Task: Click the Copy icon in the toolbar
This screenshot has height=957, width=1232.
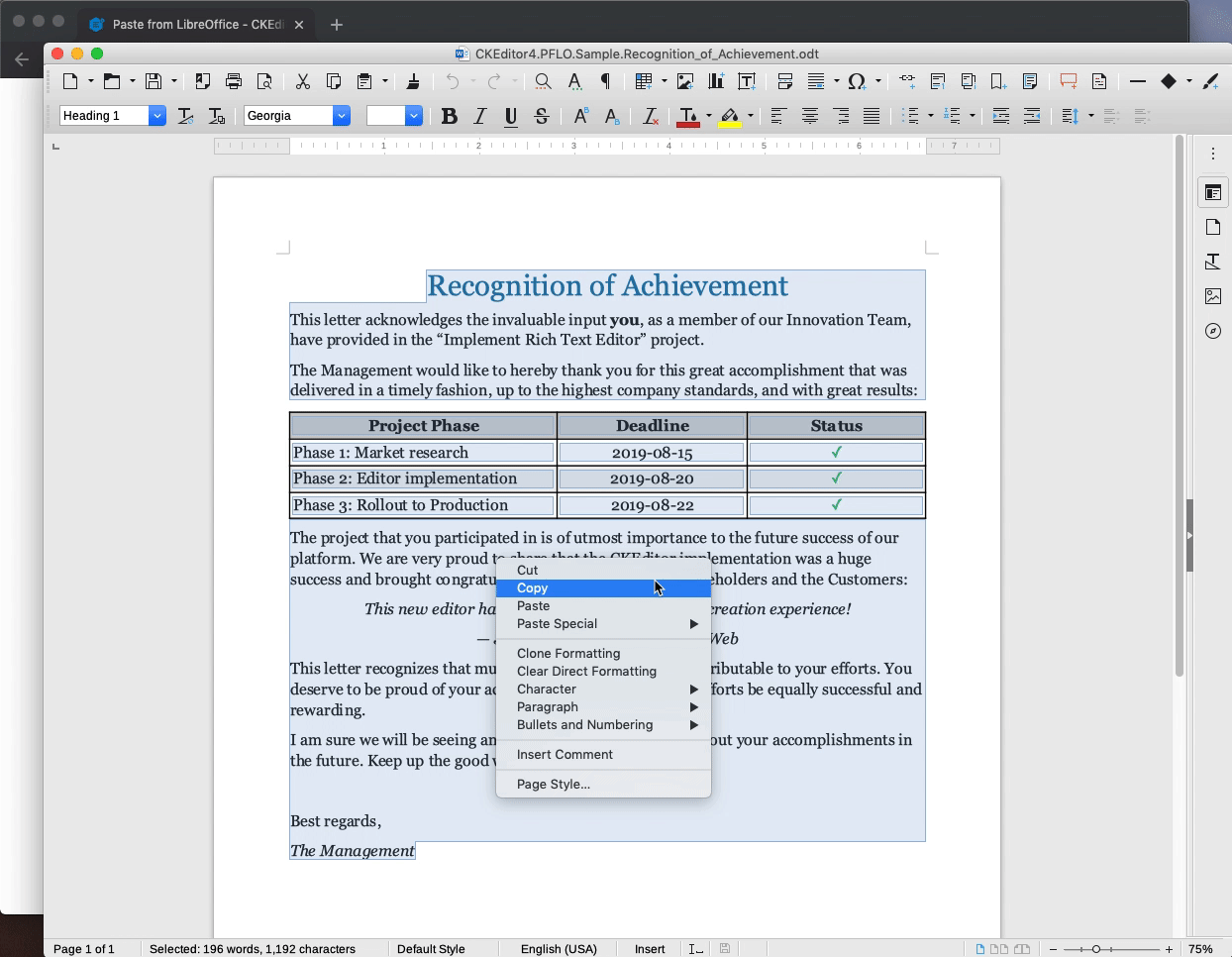Action: tap(334, 81)
